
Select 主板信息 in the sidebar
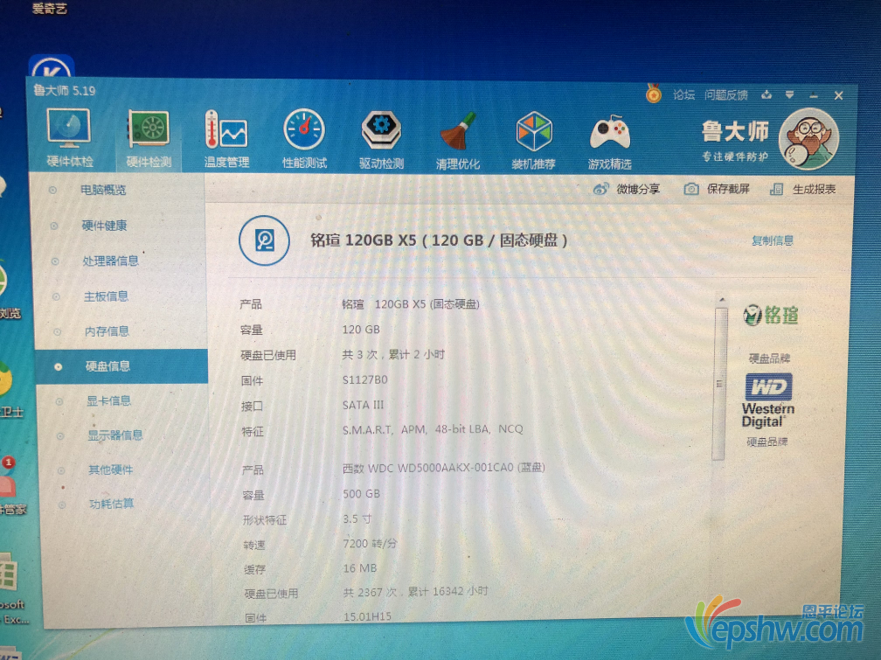[106, 297]
